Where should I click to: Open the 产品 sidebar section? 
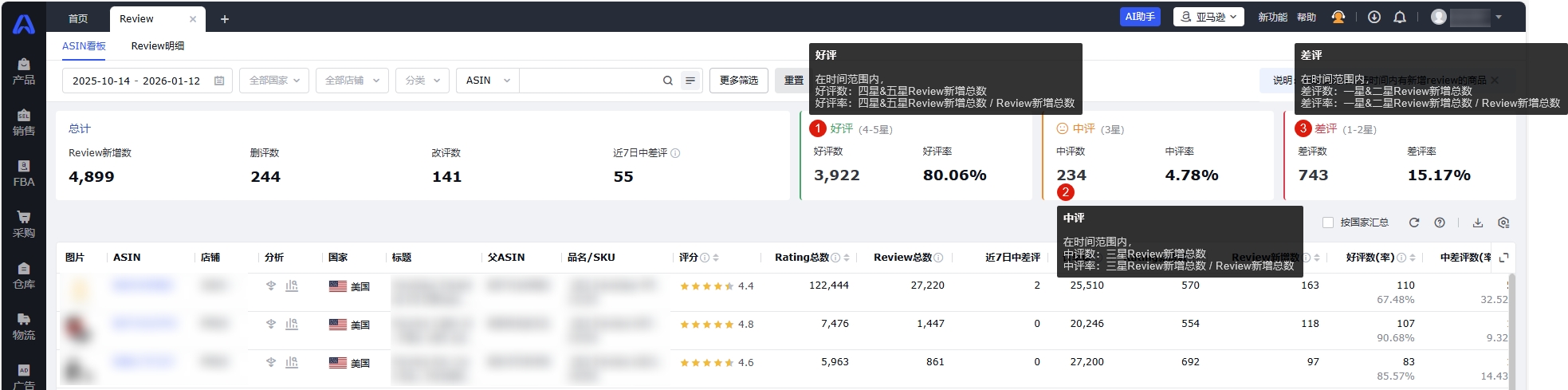[24, 71]
